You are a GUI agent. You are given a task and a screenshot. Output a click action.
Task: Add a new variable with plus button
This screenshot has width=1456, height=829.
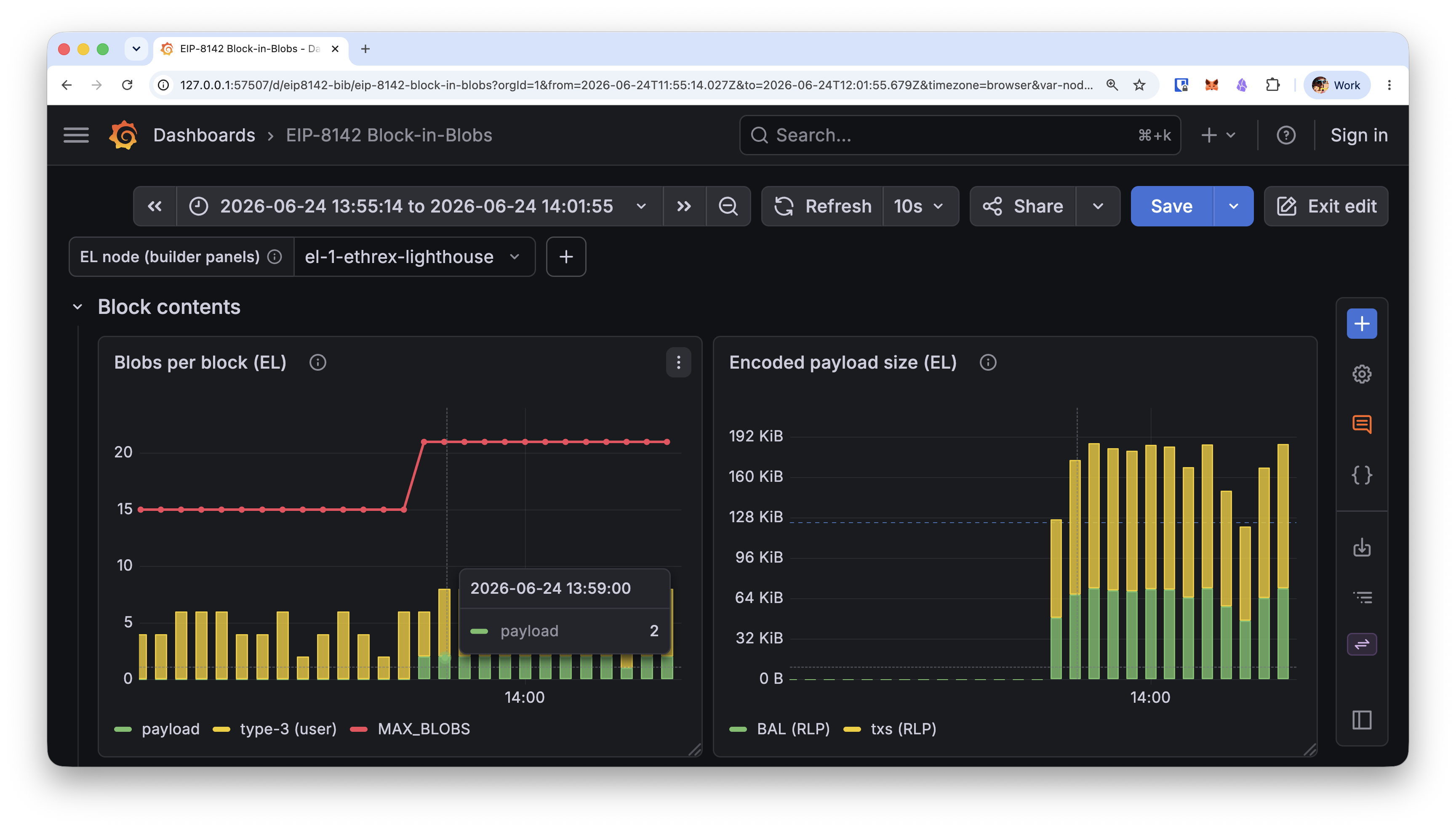pos(565,257)
